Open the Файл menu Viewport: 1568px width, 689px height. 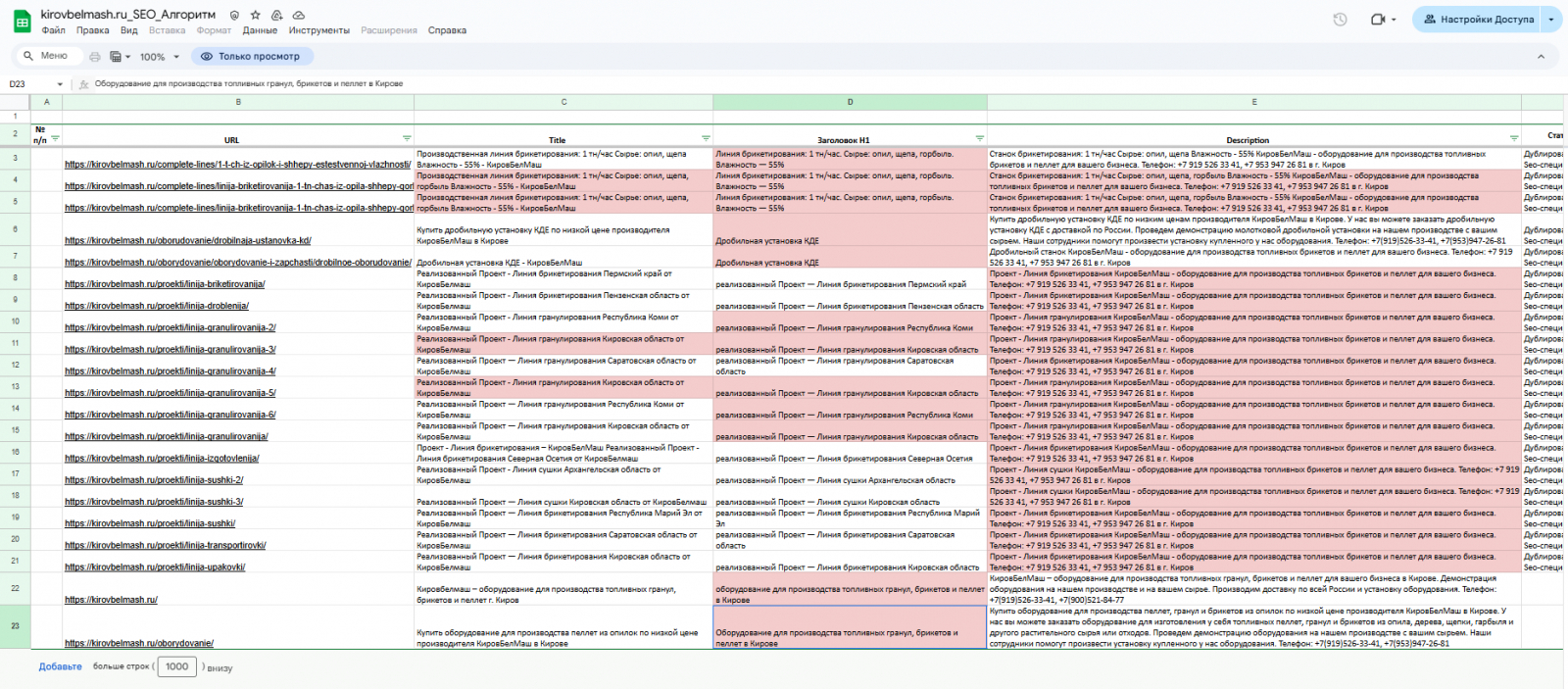click(x=53, y=30)
